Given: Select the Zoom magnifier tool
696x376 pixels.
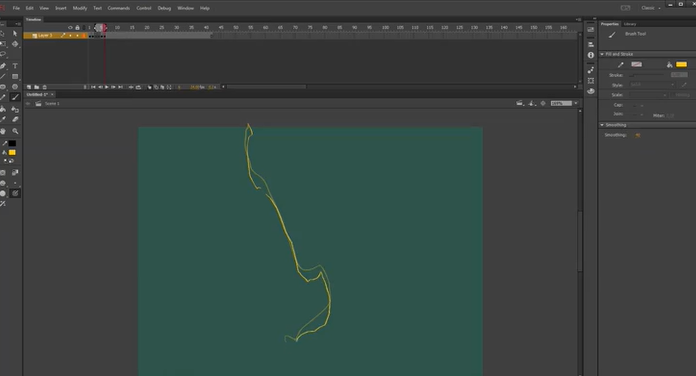Looking at the screenshot, I should (x=15, y=131).
